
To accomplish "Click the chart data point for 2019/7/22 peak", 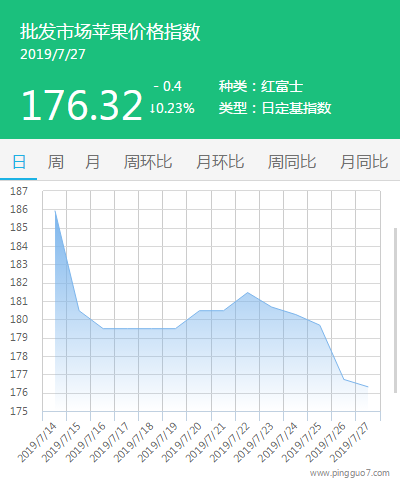I will point(247,292).
